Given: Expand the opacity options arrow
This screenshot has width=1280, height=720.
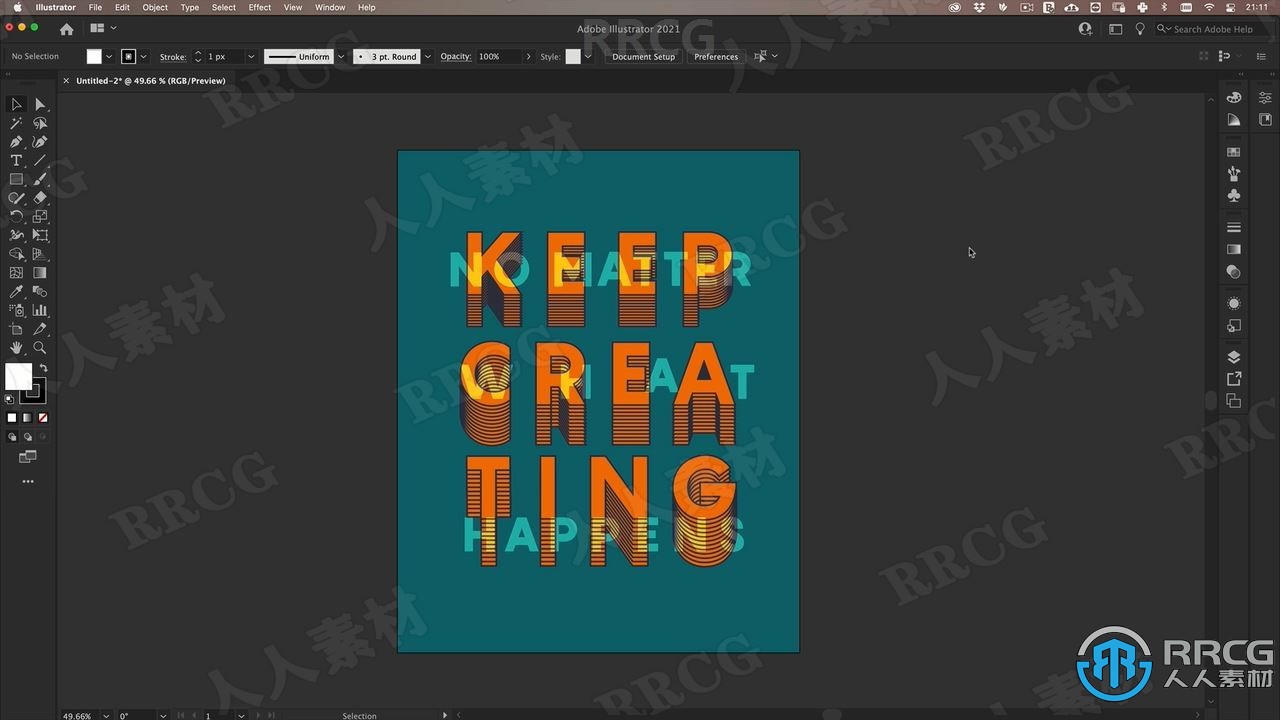Looking at the screenshot, I should pyautogui.click(x=528, y=57).
